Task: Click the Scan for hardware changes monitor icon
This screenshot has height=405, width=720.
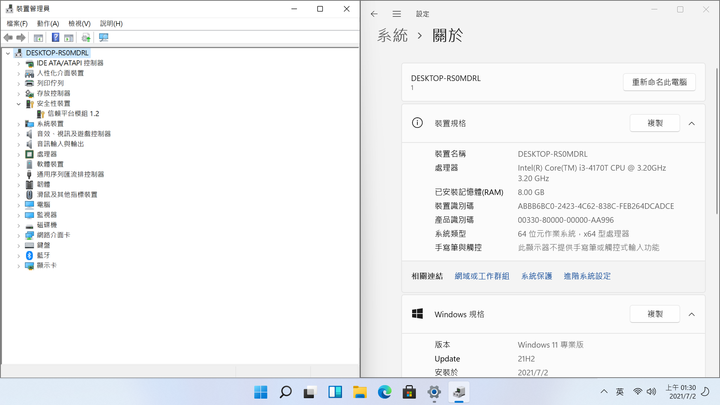Action: click(x=103, y=38)
